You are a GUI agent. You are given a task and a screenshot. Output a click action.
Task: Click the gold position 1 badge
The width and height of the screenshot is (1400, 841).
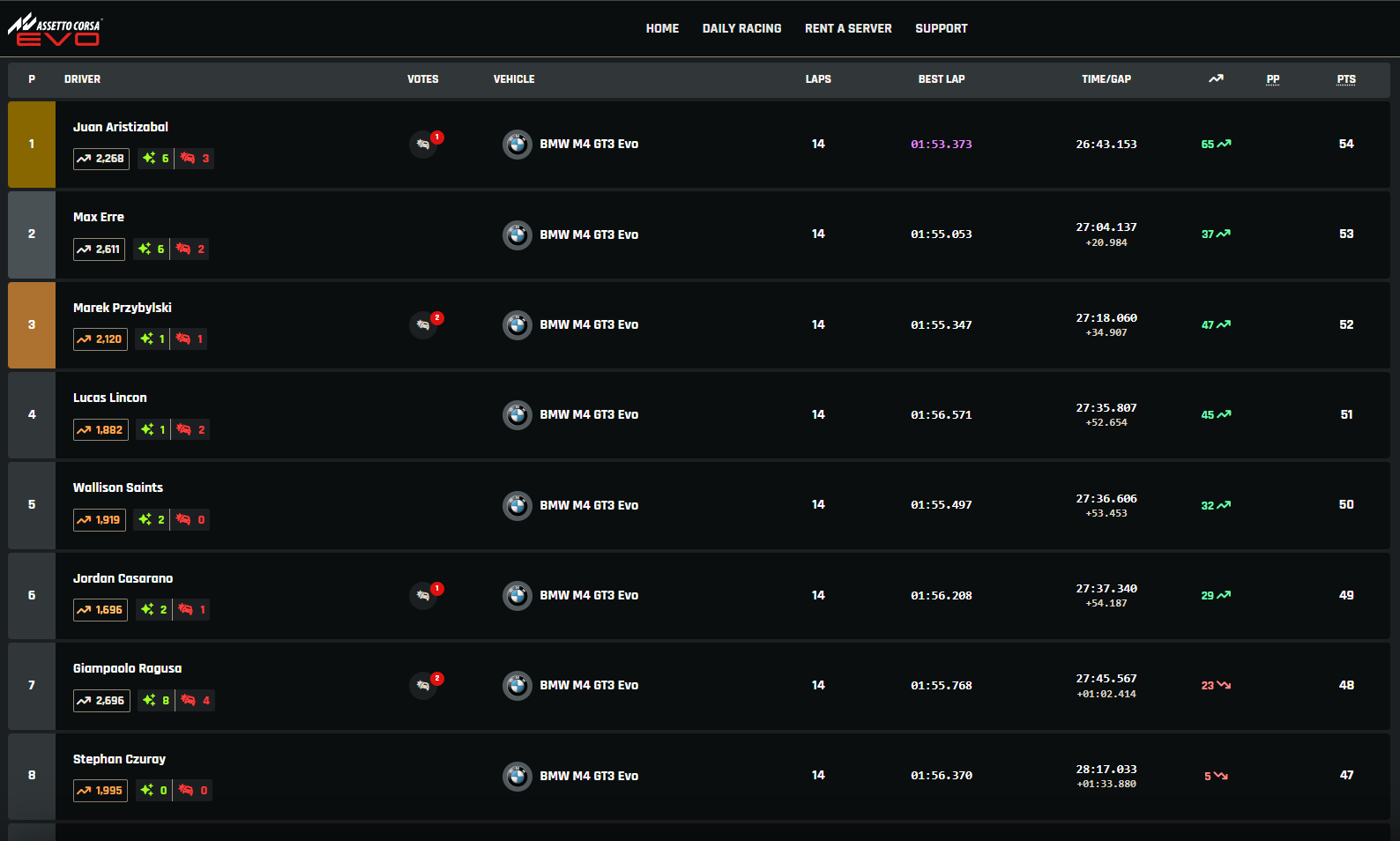coord(32,144)
